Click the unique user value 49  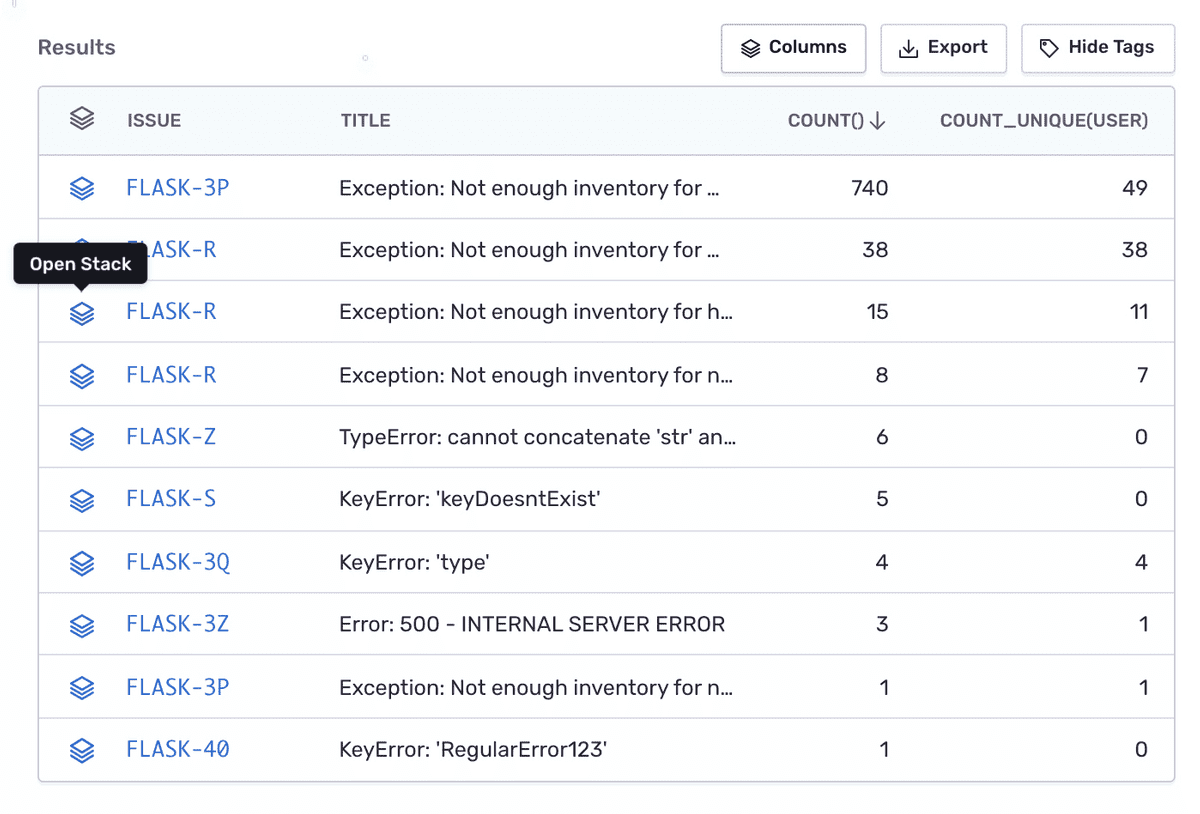(1135, 188)
